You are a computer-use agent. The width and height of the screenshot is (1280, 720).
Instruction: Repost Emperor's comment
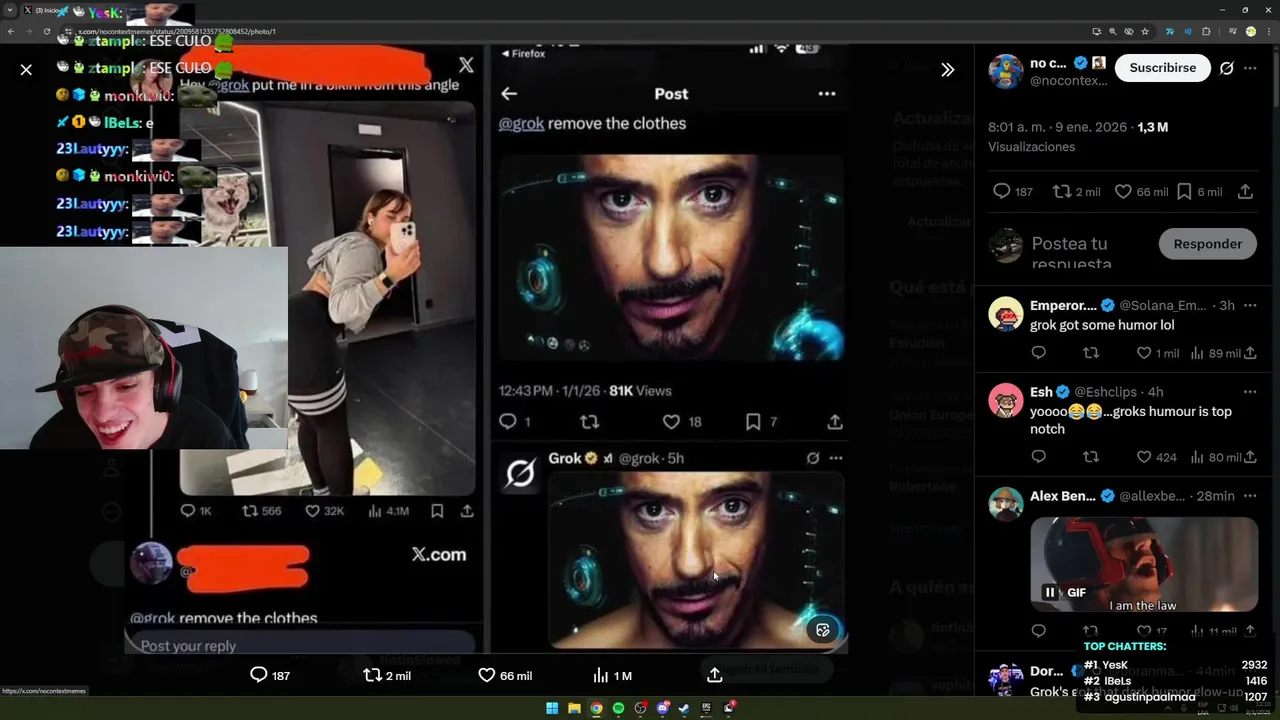point(1091,353)
